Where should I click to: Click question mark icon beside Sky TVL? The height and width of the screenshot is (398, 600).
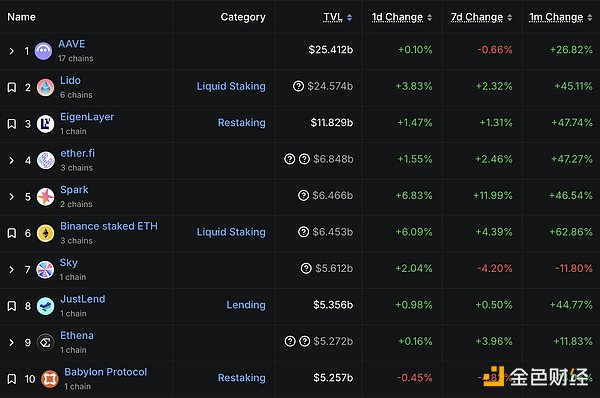click(306, 268)
